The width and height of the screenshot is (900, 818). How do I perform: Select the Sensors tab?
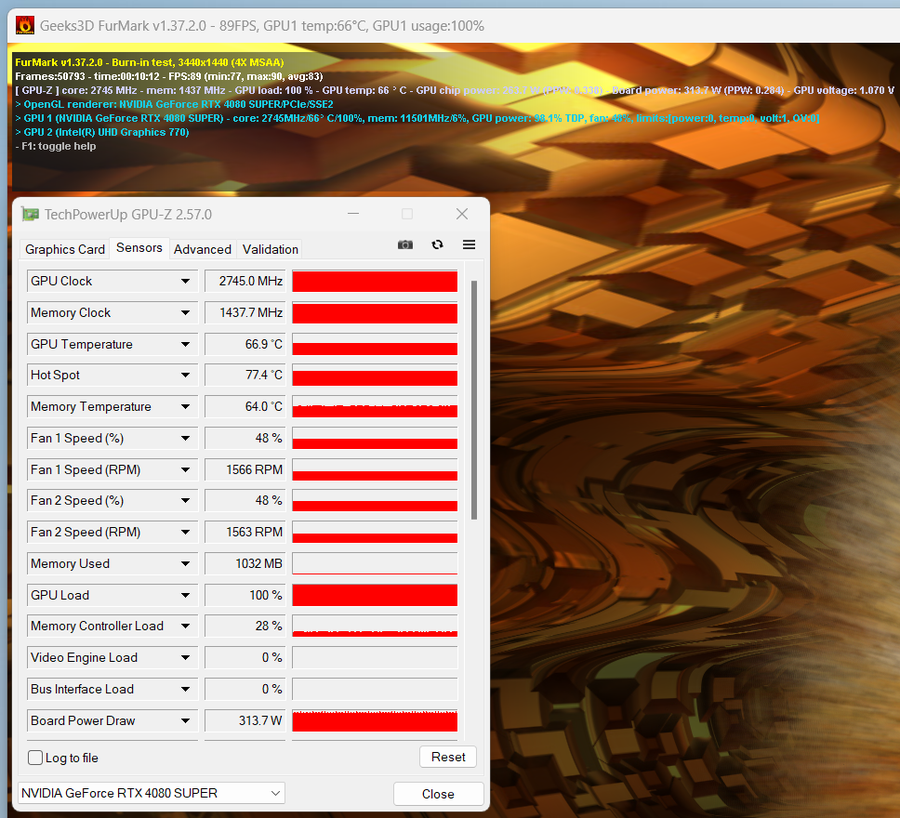[139, 248]
